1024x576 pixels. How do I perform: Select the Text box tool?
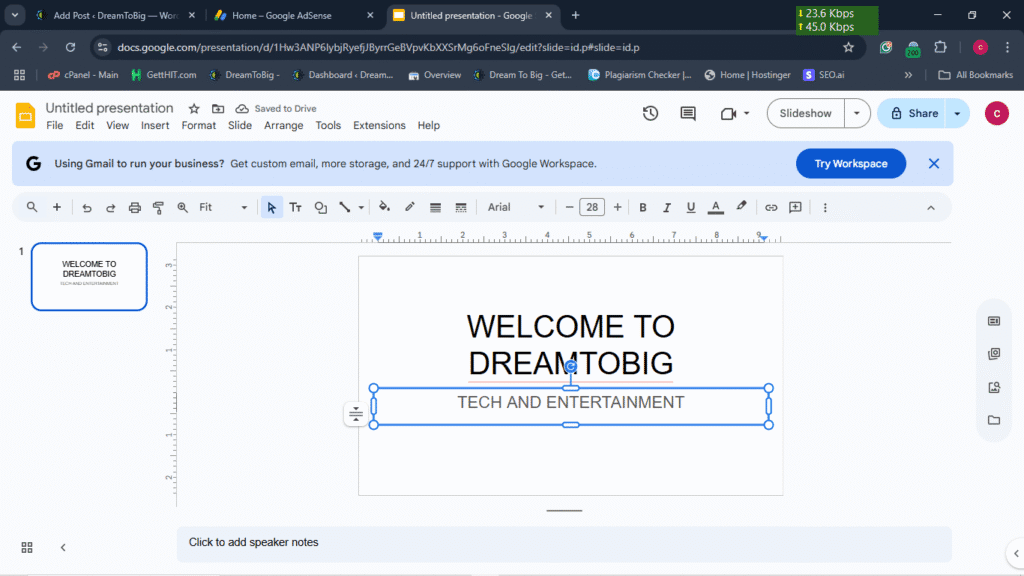296,207
